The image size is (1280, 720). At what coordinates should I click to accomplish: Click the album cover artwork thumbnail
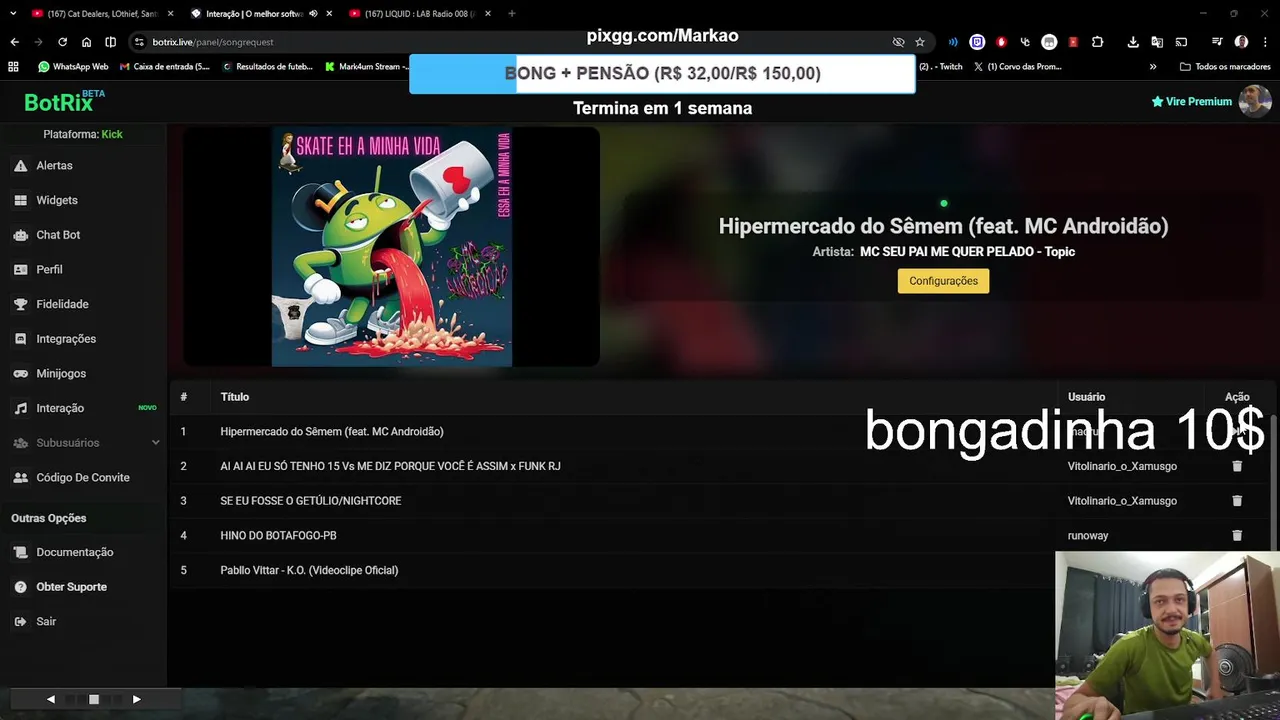(392, 247)
